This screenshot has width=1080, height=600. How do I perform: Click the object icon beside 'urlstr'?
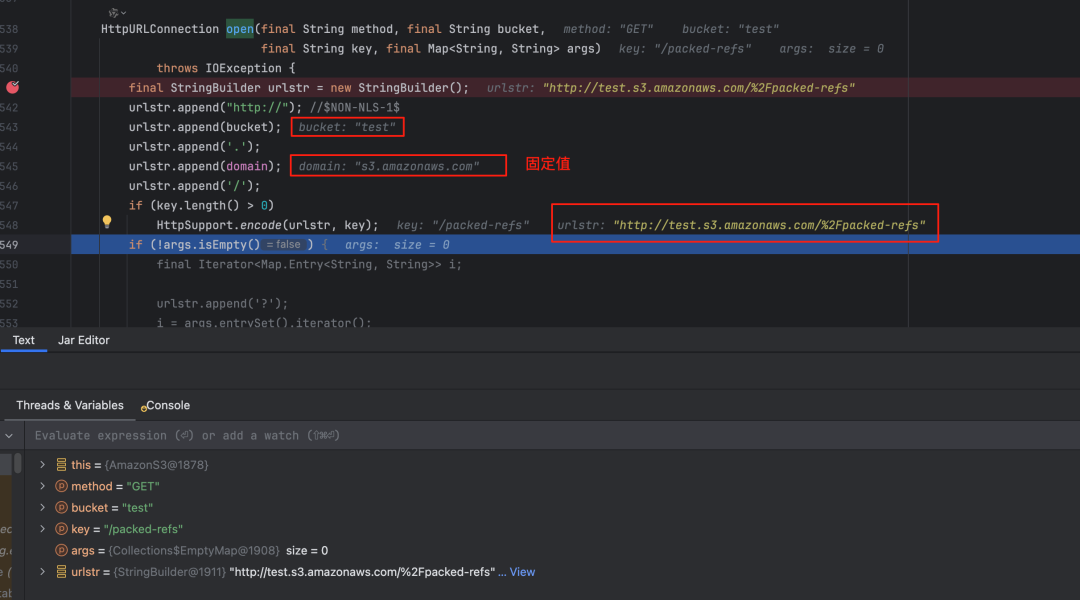[x=61, y=572]
